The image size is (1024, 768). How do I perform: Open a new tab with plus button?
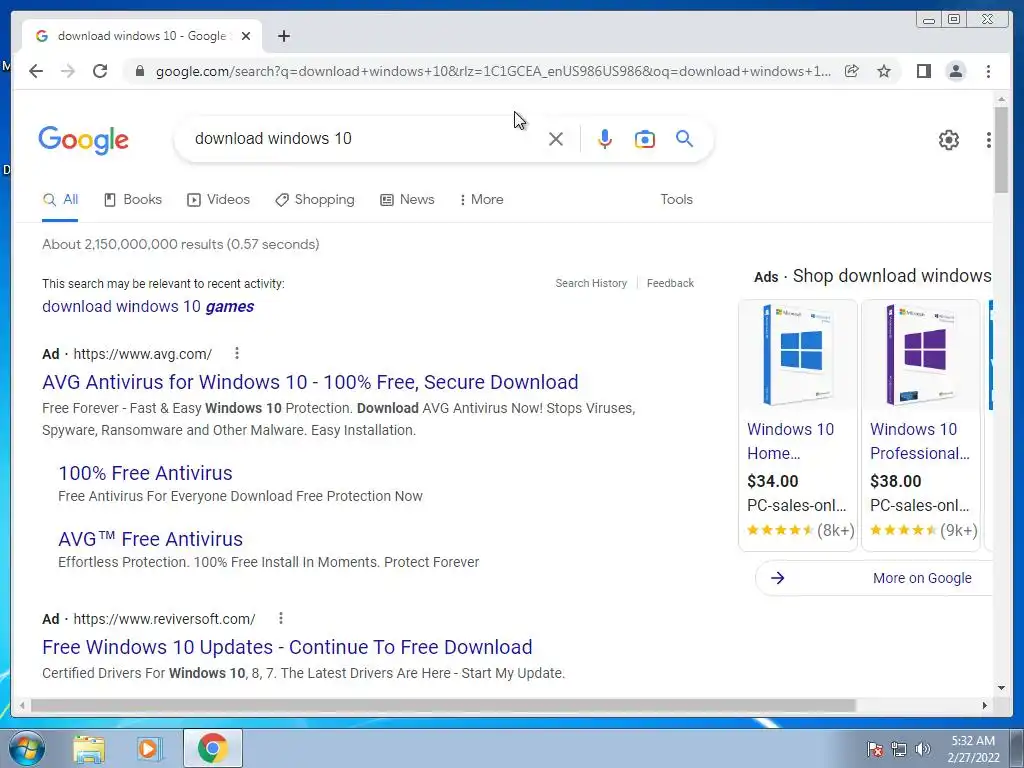(x=283, y=36)
